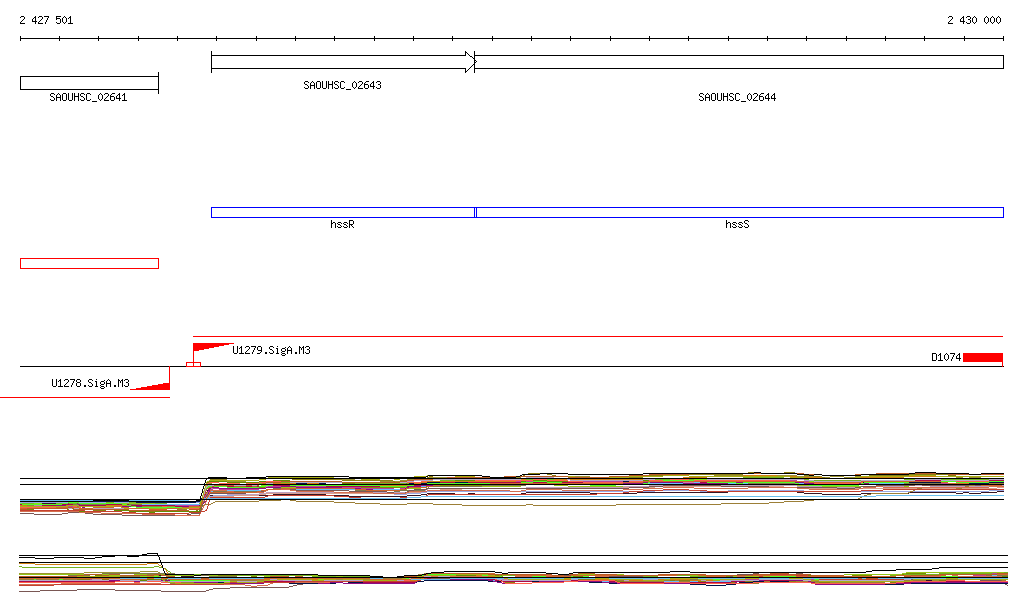Click the end coordinate 2 430 000

(974, 20)
